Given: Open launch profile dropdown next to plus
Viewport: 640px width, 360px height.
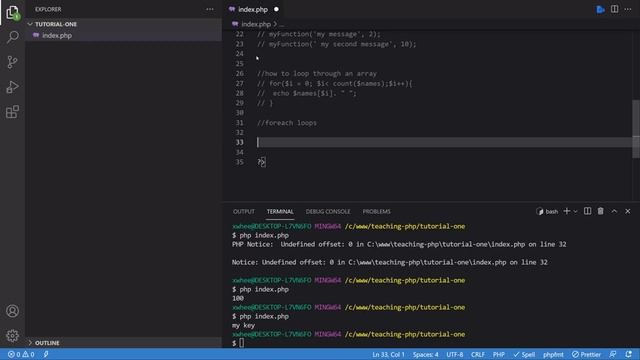Looking at the screenshot, I should pyautogui.click(x=576, y=211).
